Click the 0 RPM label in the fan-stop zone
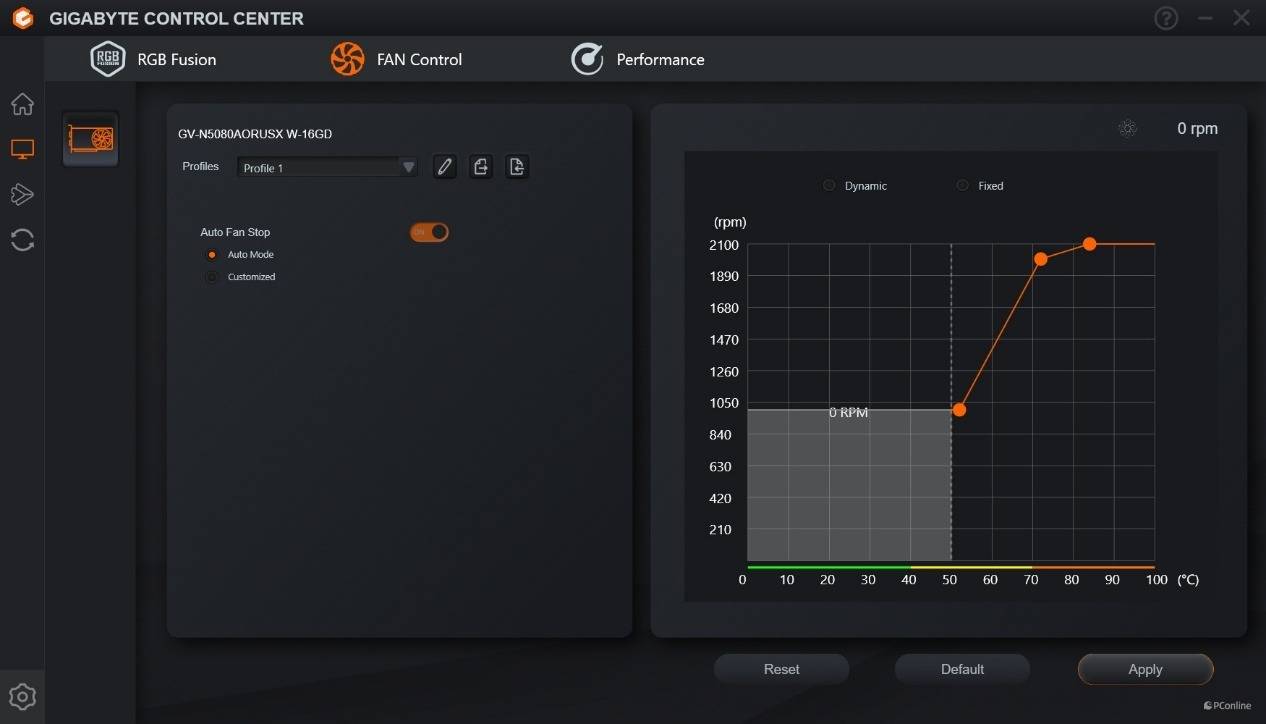 tap(848, 413)
